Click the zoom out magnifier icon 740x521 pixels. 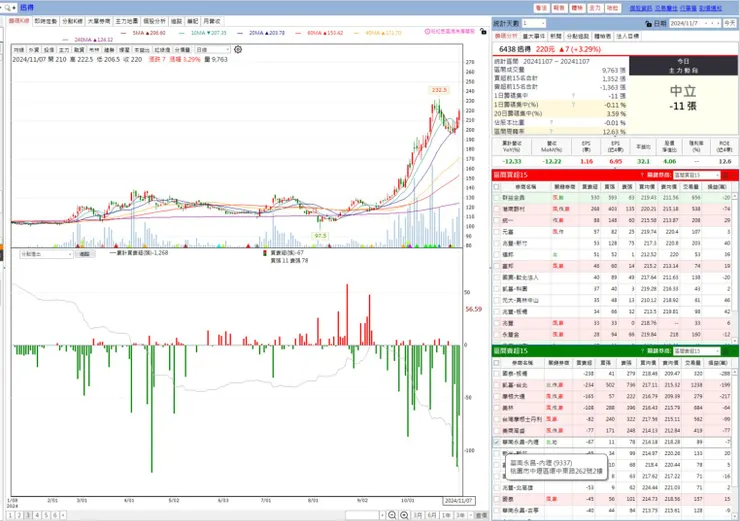[x=392, y=515]
